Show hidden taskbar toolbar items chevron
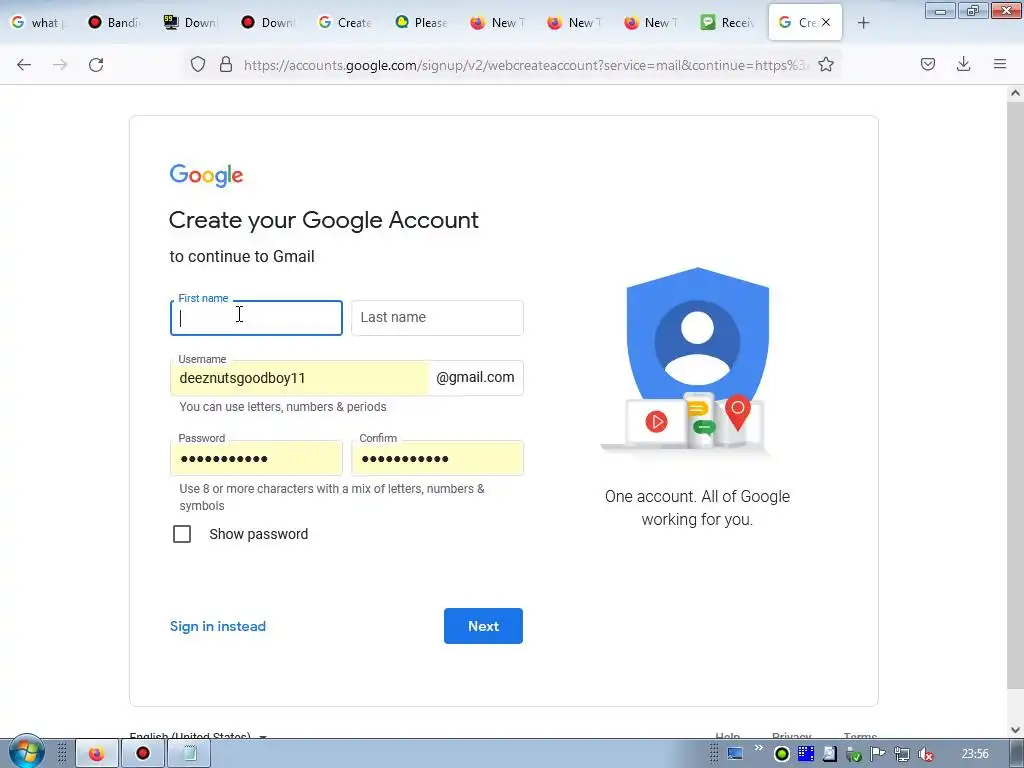This screenshot has width=1024, height=768. (x=758, y=748)
